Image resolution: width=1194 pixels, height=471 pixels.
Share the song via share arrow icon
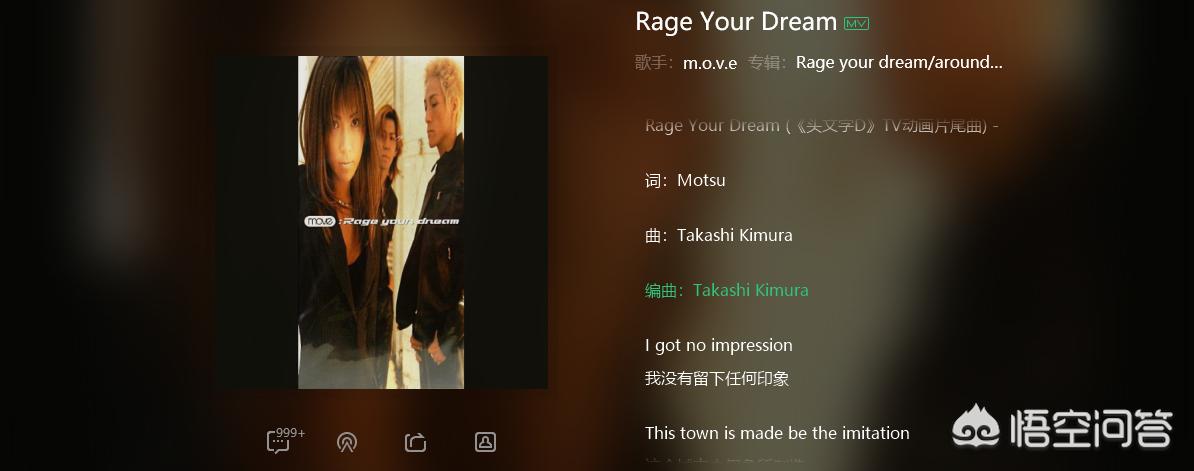(416, 442)
